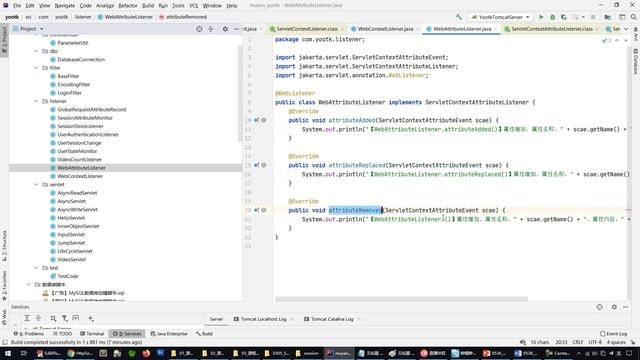Open the Refactor menu

(128, 6)
